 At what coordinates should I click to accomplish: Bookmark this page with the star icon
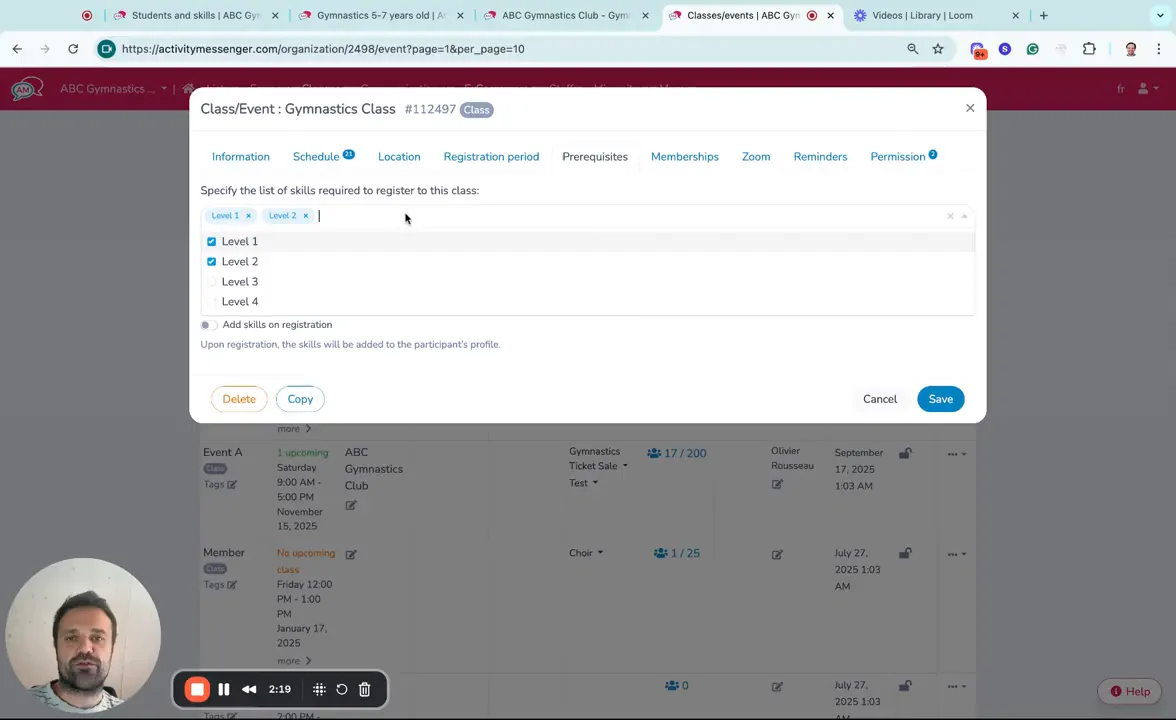point(938,49)
